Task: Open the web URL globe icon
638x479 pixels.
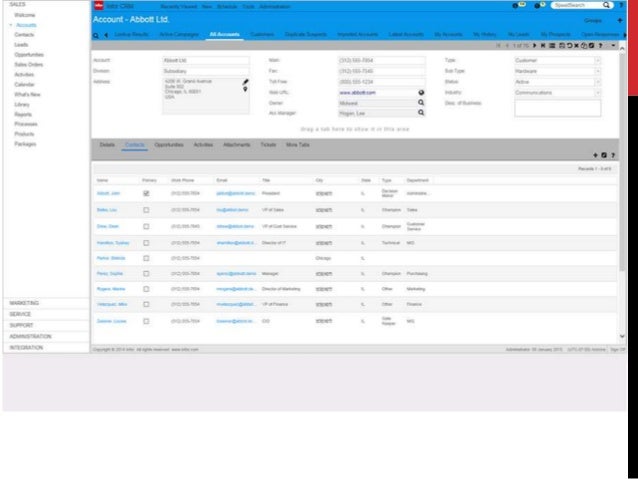Action: 421,92
